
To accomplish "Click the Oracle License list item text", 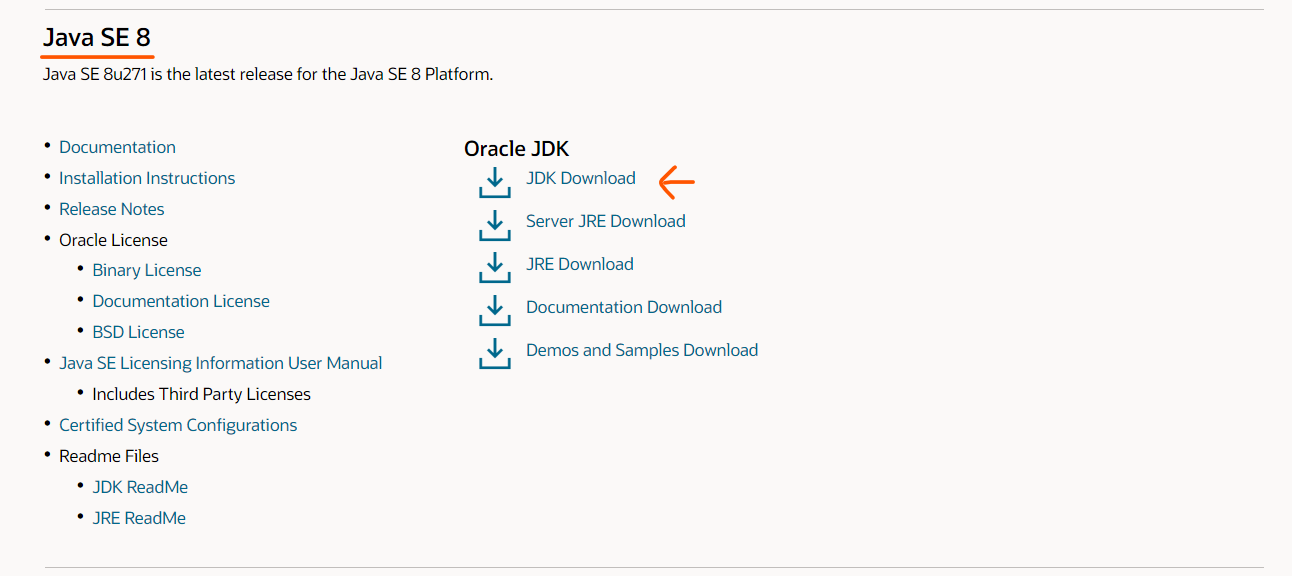I will coord(113,240).
